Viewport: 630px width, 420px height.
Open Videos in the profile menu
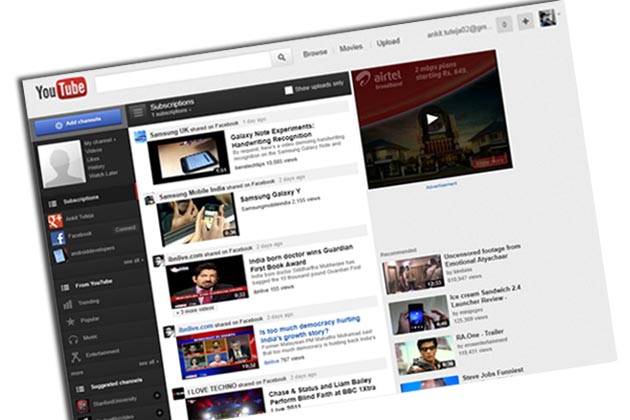[x=94, y=150]
